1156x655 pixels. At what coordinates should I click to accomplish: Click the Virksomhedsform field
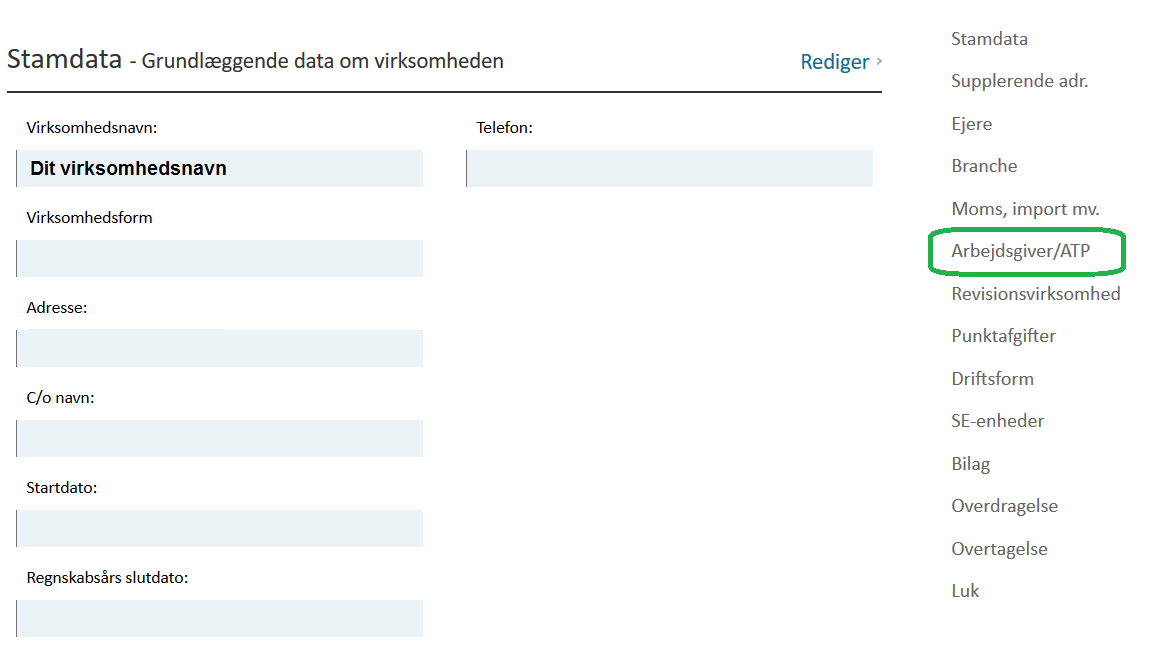coord(220,258)
